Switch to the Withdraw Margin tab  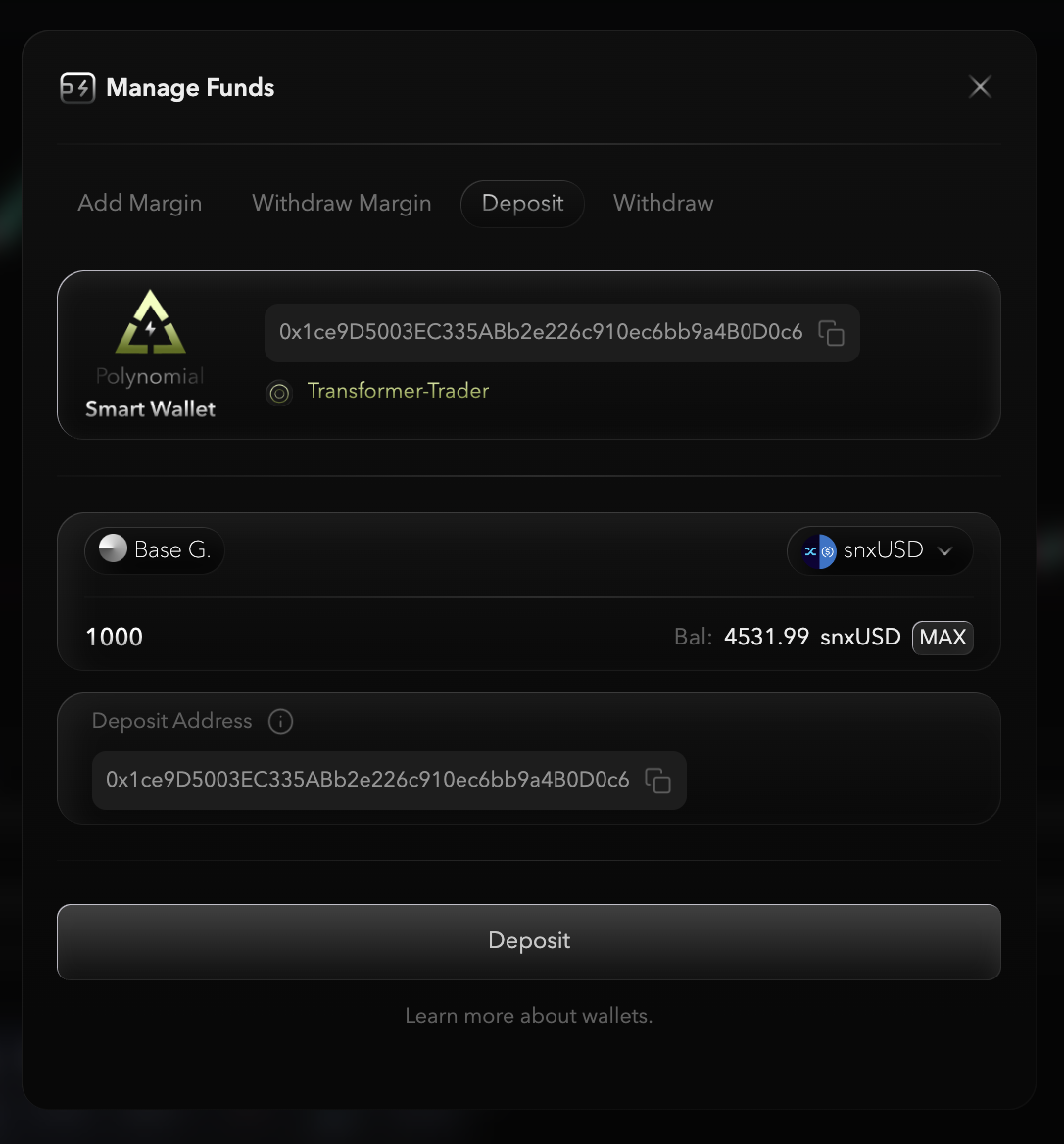(341, 203)
